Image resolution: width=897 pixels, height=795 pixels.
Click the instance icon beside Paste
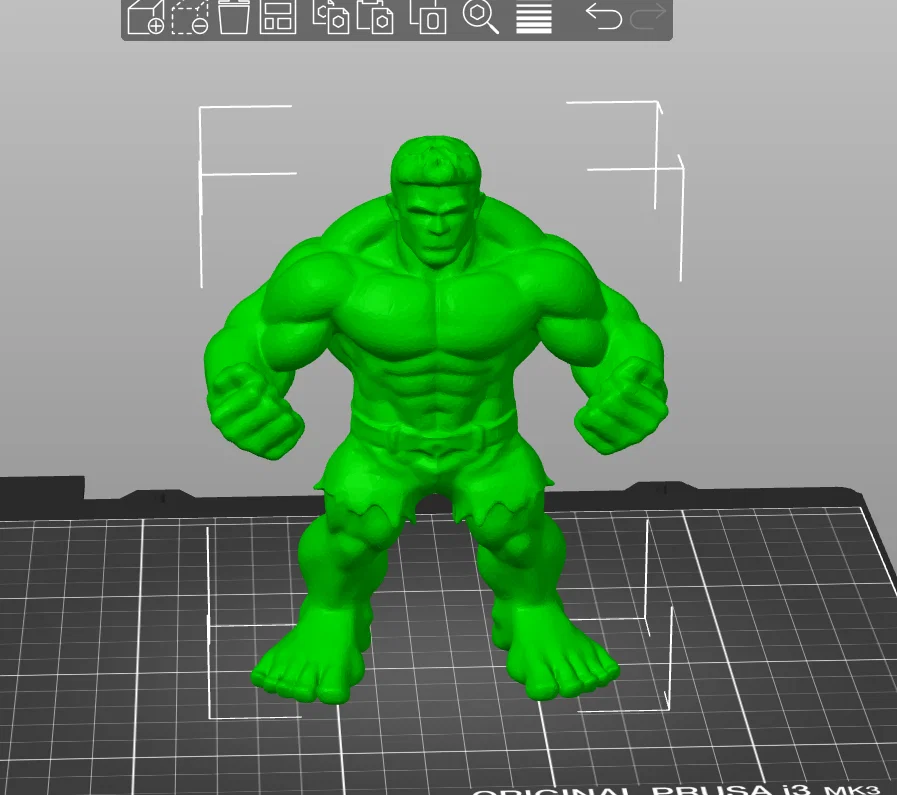coord(428,17)
